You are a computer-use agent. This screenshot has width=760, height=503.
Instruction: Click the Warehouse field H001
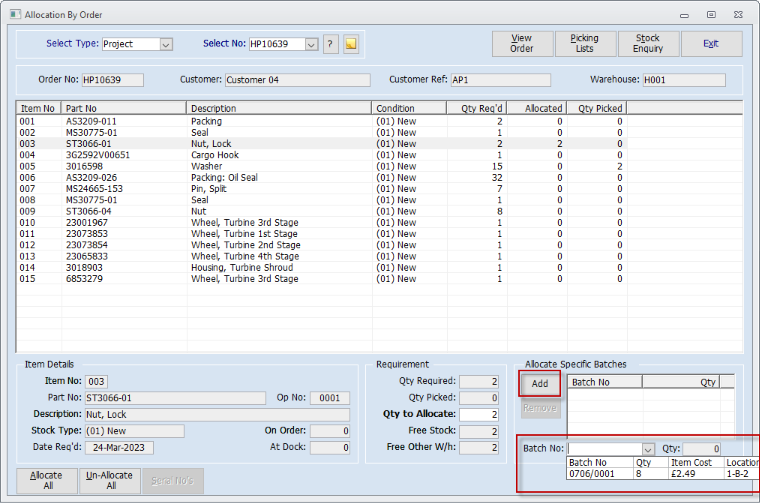(684, 80)
